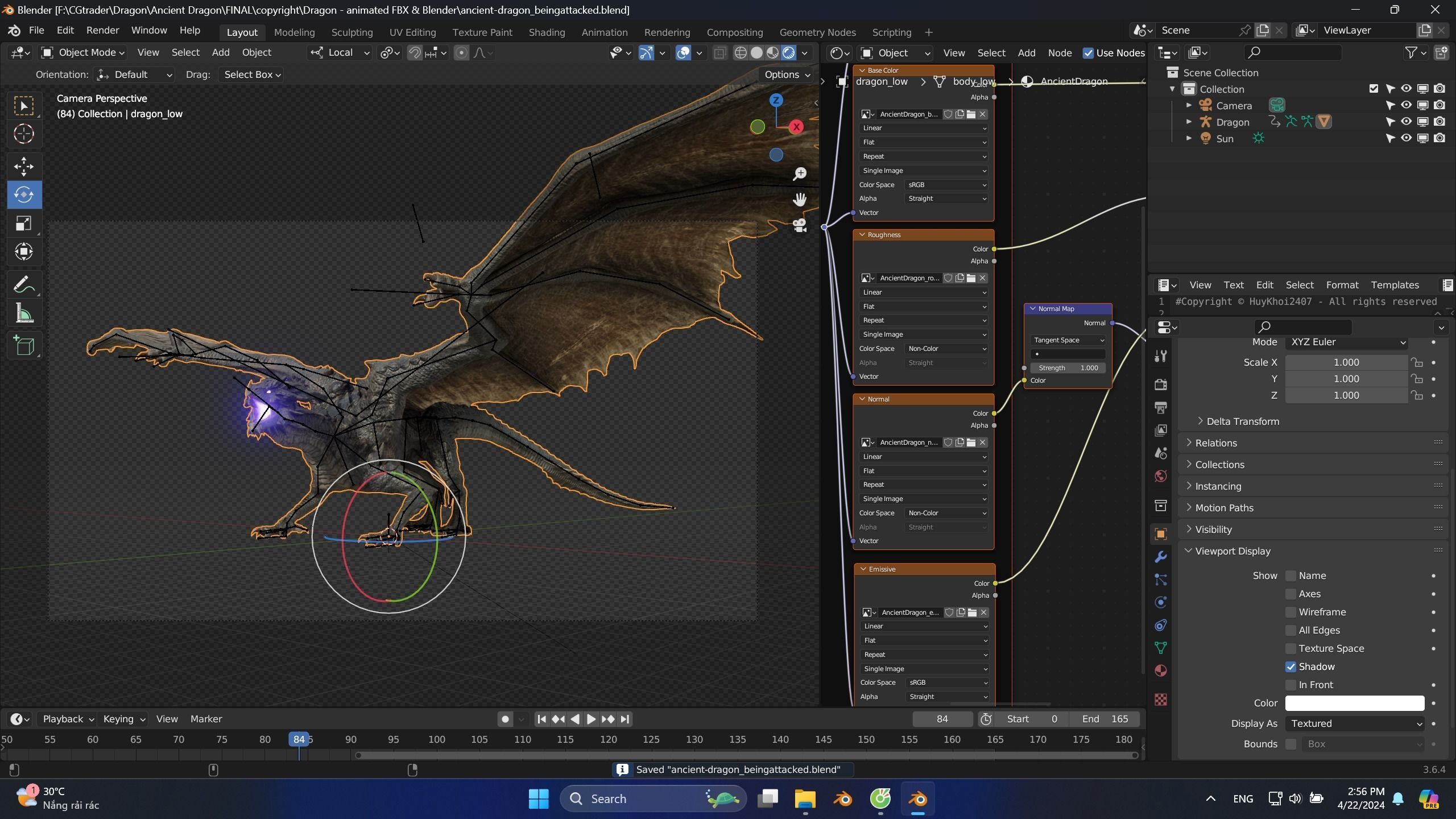Click the viewport Options button

[787, 75]
